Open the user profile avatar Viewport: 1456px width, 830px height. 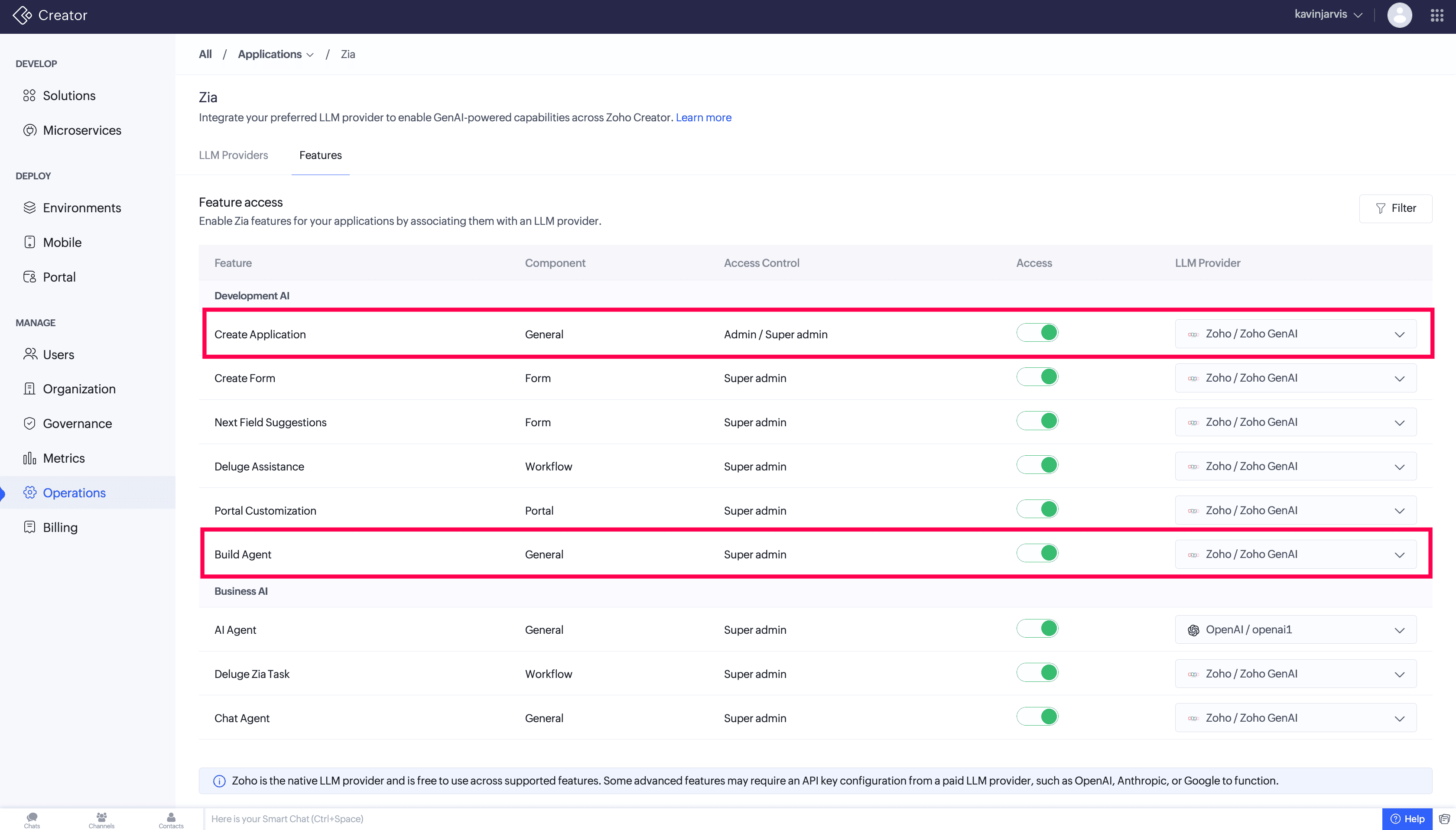[x=1399, y=16]
